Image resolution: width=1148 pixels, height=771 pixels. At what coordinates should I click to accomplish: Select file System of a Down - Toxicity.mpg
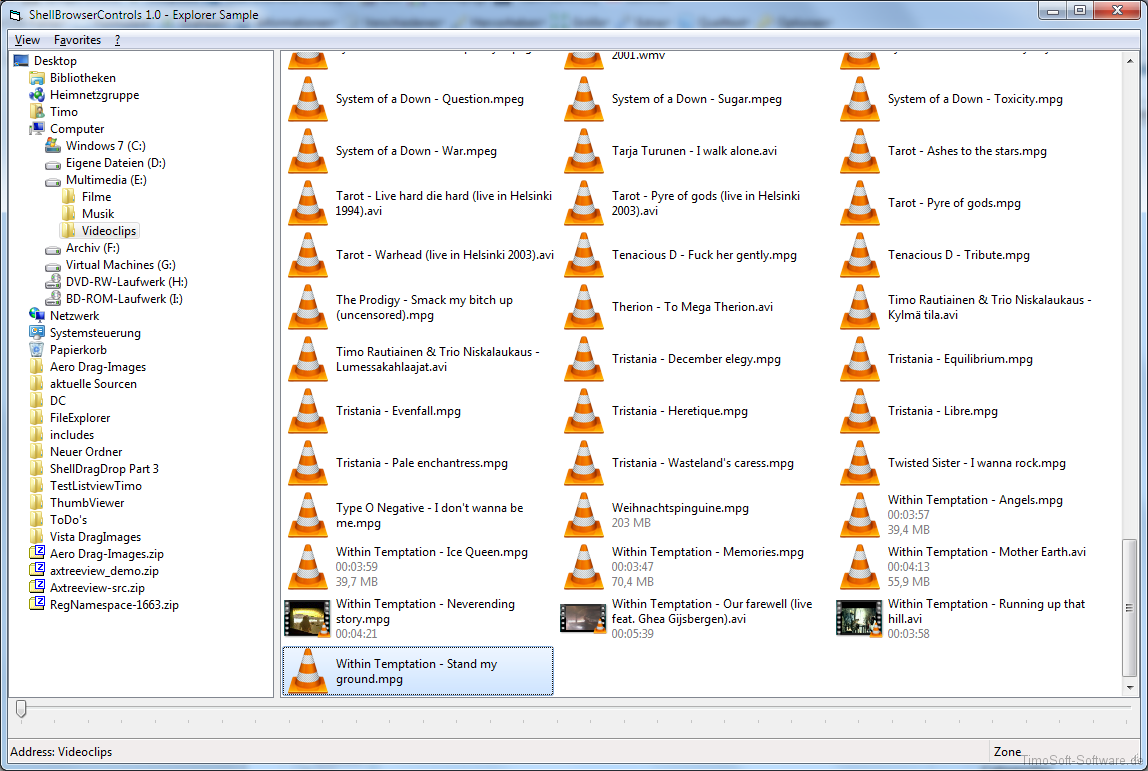point(975,99)
